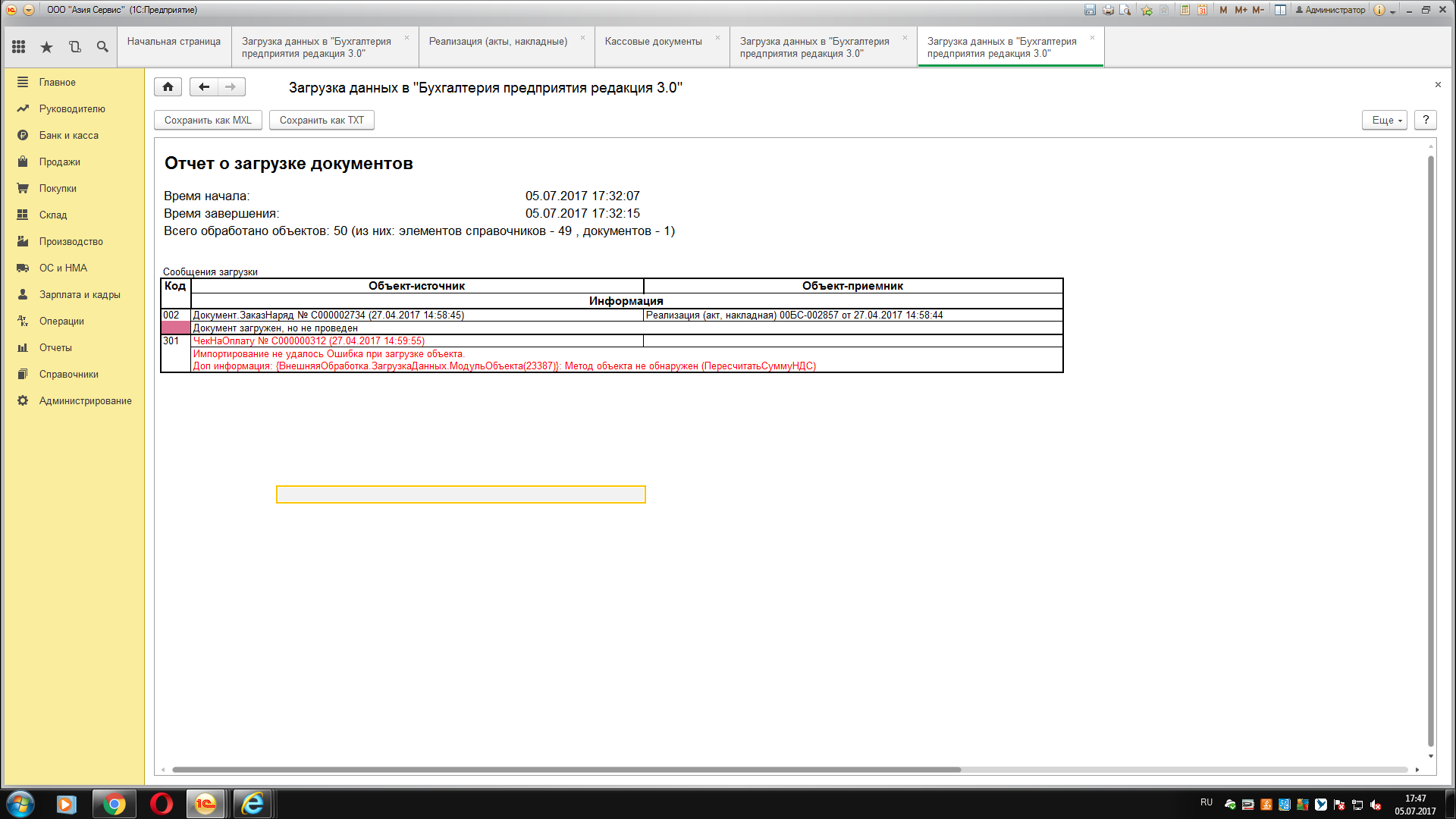Open the Банк и касса section
The height and width of the screenshot is (819, 1456).
[x=74, y=135]
